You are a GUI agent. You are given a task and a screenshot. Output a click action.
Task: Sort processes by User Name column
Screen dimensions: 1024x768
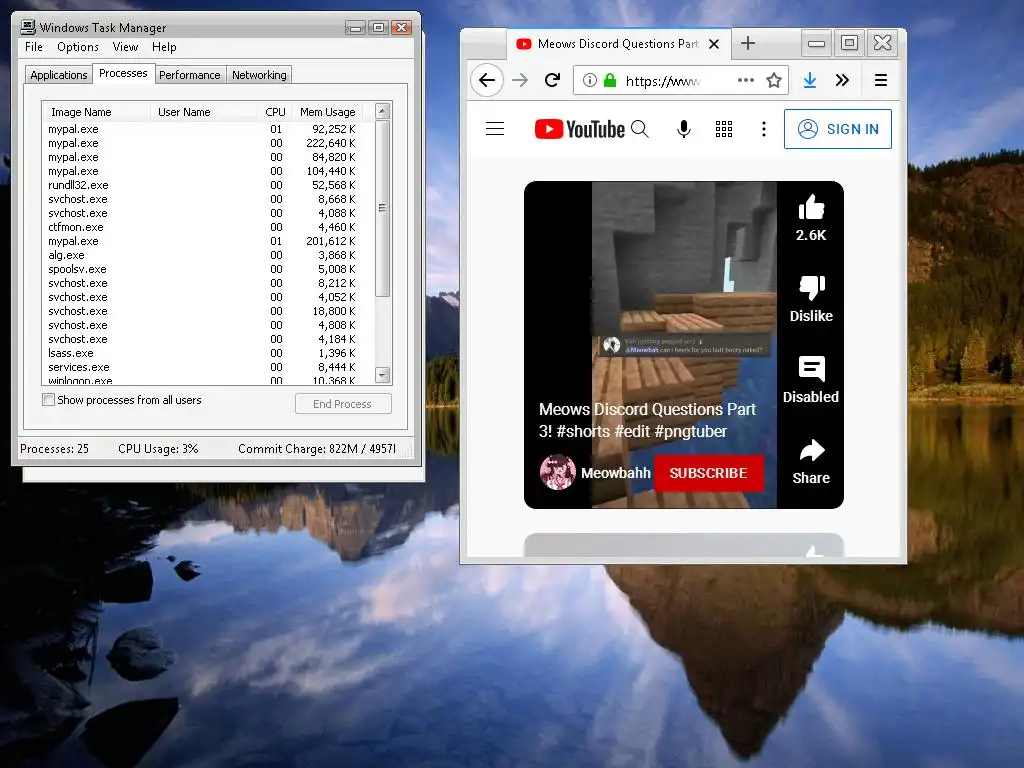point(204,112)
